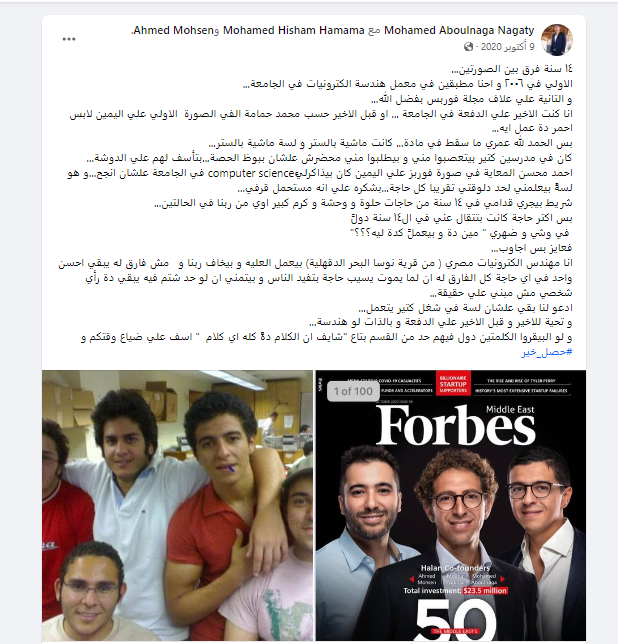Image resolution: width=618 pixels, height=644 pixels.
Task: Click the 'Middle East' text on the cover
Action: click(510, 409)
